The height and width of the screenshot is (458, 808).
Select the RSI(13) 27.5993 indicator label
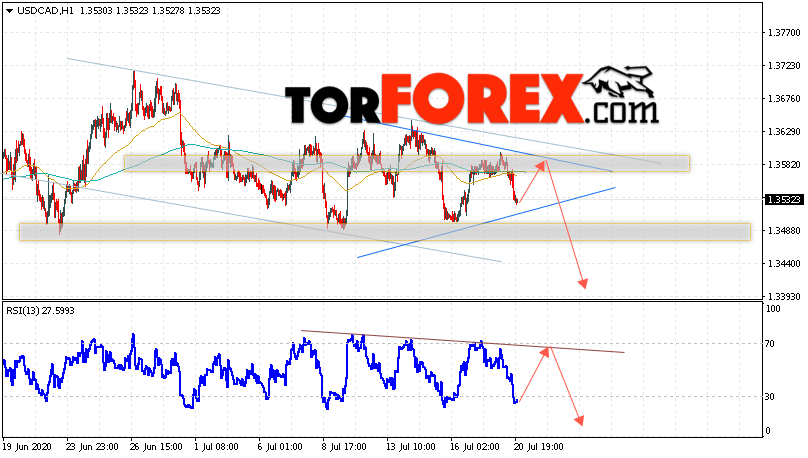click(40, 311)
